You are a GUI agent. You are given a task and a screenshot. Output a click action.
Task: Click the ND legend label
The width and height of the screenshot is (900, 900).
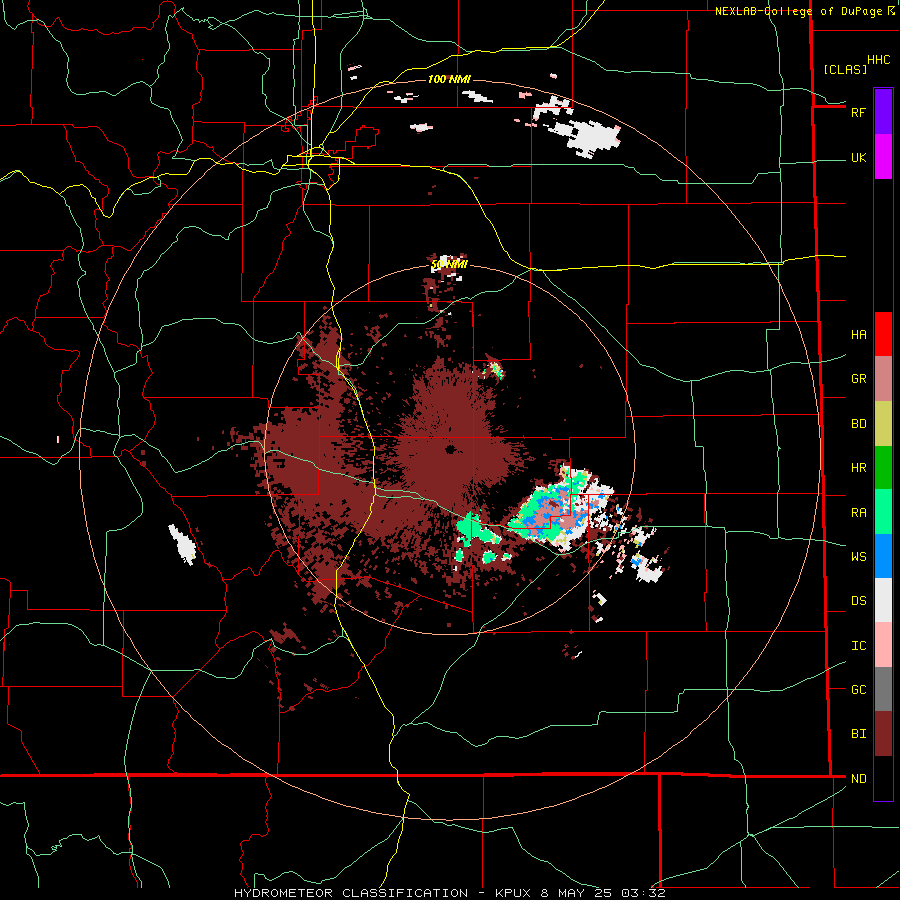point(858,779)
